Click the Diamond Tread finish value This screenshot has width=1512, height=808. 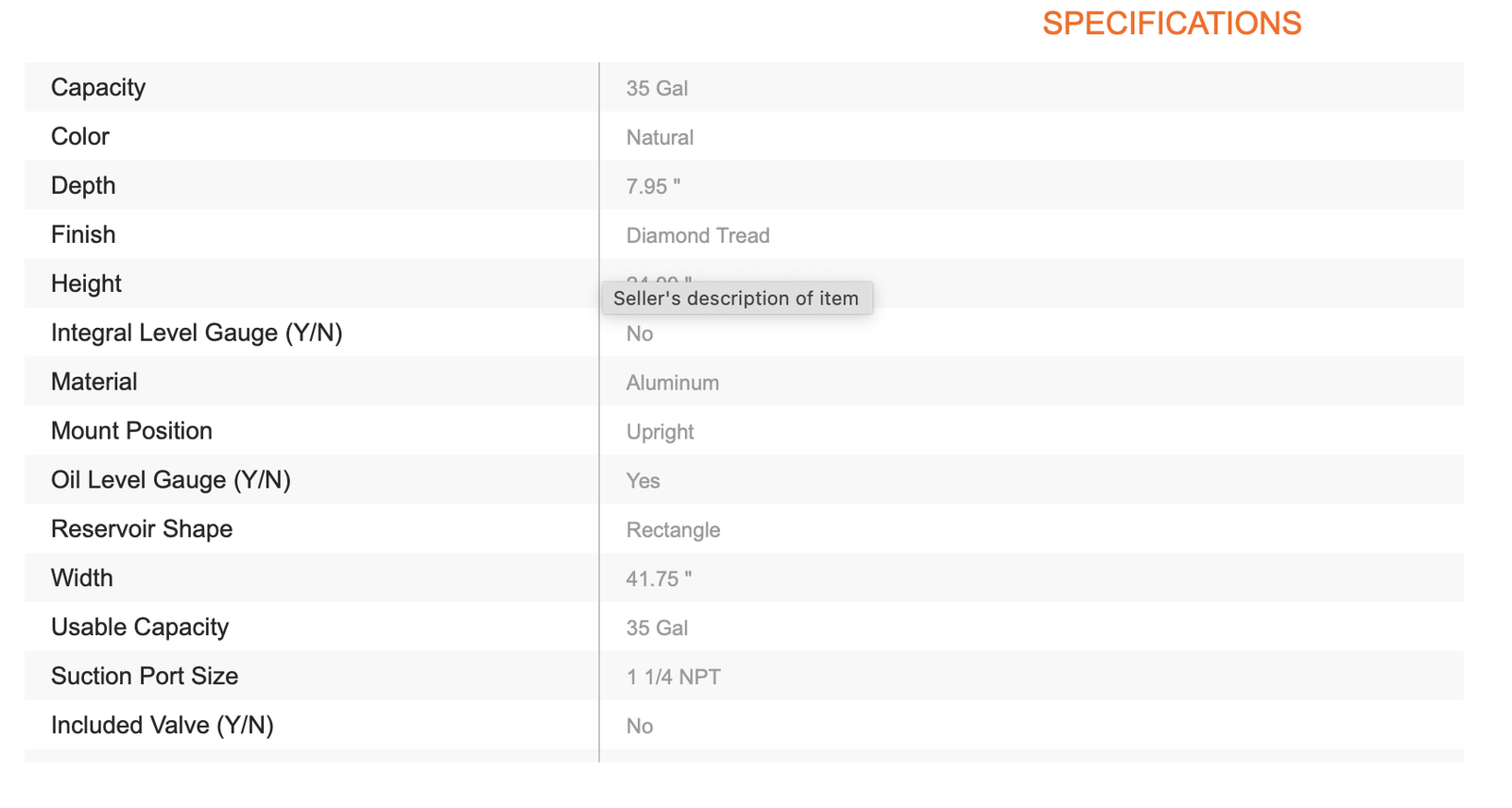click(697, 236)
